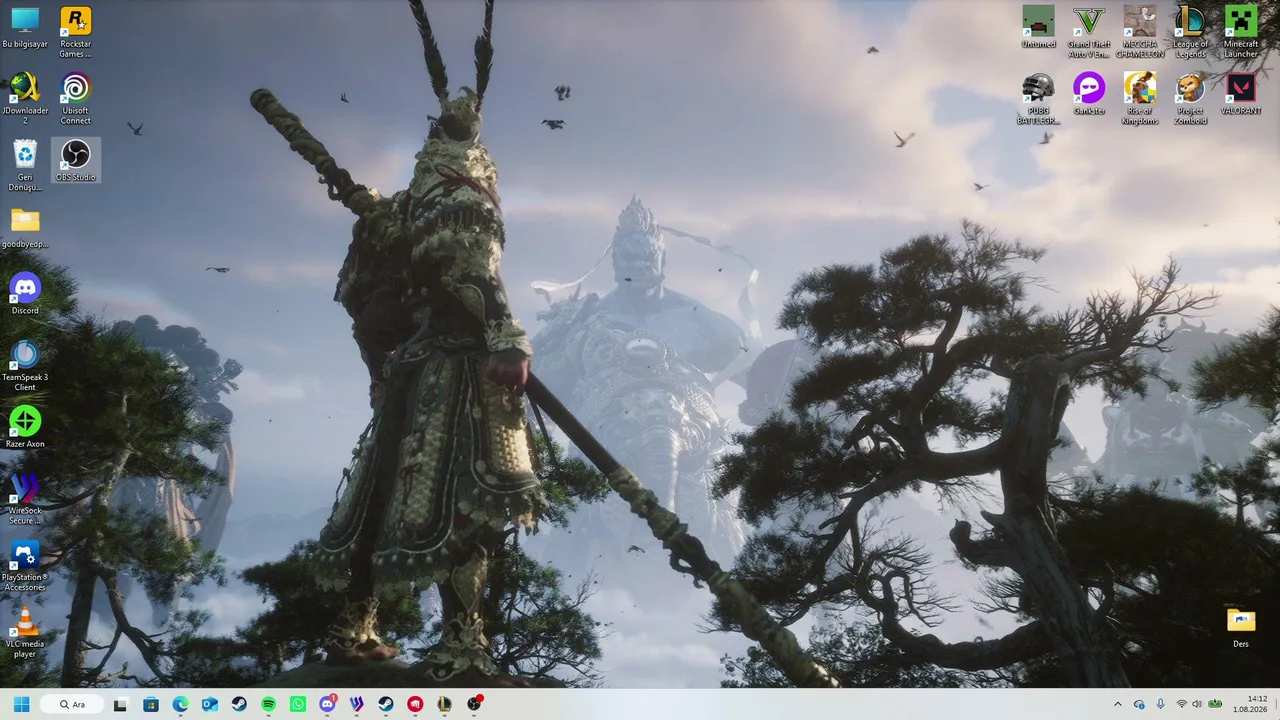Open the Ubisoft Connect desktop shortcut
Screen dimensions: 1280x720
[x=75, y=99]
